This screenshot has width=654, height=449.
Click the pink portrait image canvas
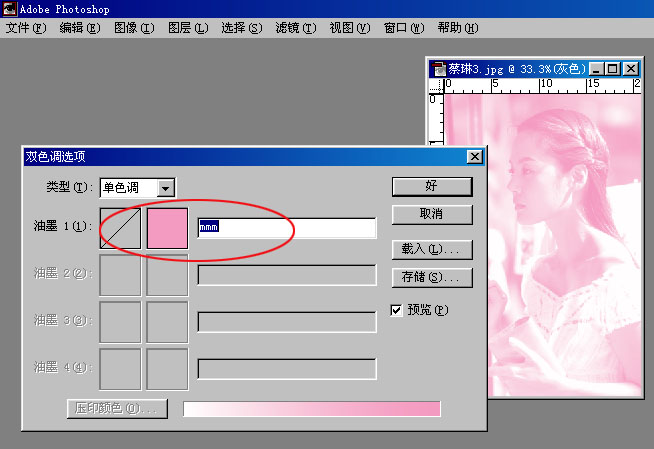click(564, 245)
